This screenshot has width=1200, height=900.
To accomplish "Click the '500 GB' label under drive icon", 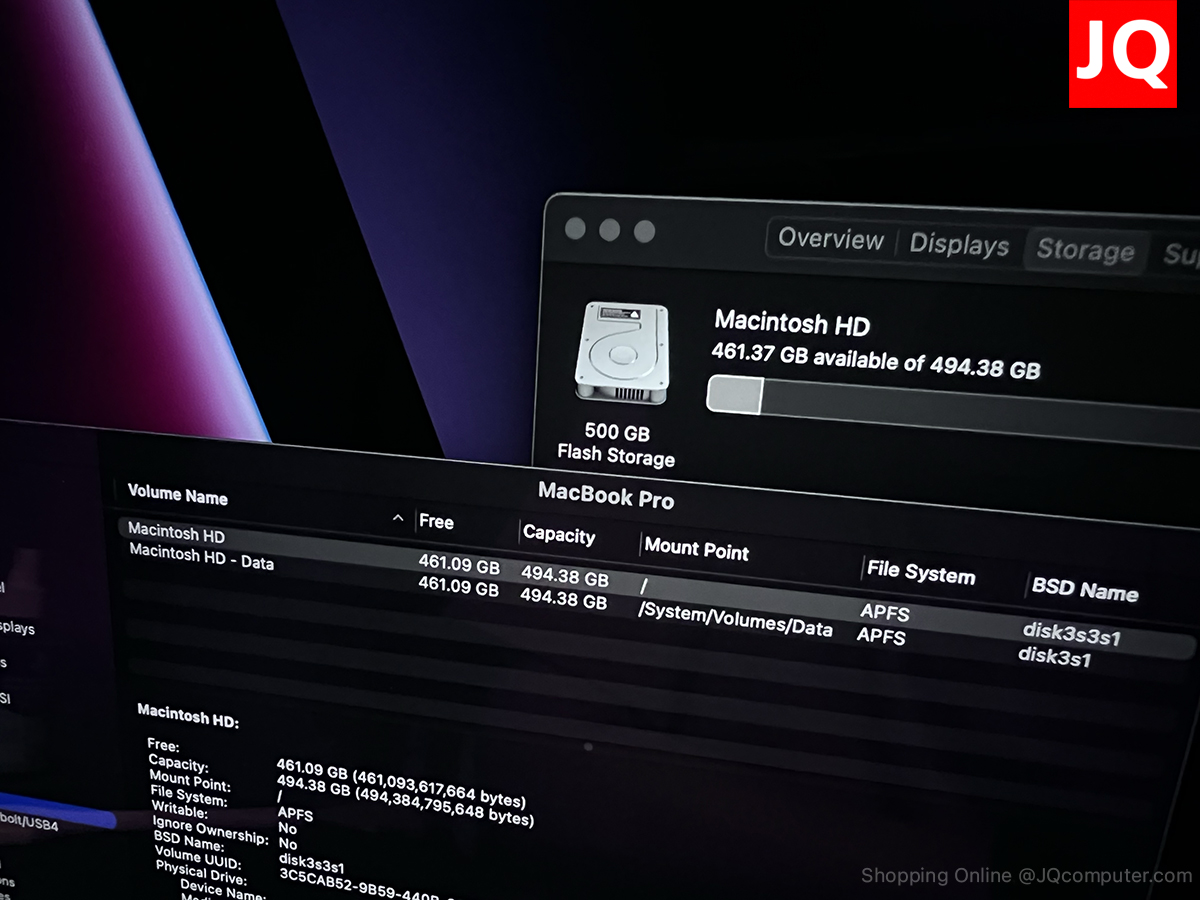I will coord(617,432).
